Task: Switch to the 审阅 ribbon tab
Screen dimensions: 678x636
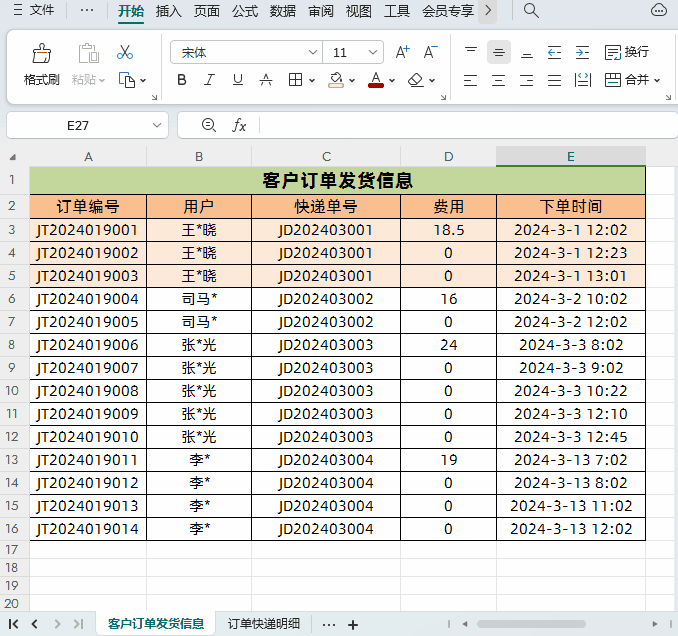Action: [x=321, y=10]
